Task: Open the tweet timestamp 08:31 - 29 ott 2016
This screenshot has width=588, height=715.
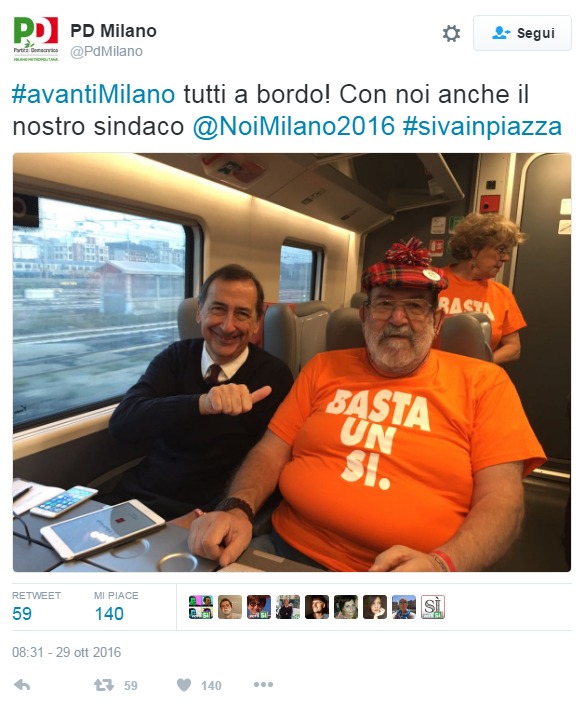Action: click(x=67, y=652)
